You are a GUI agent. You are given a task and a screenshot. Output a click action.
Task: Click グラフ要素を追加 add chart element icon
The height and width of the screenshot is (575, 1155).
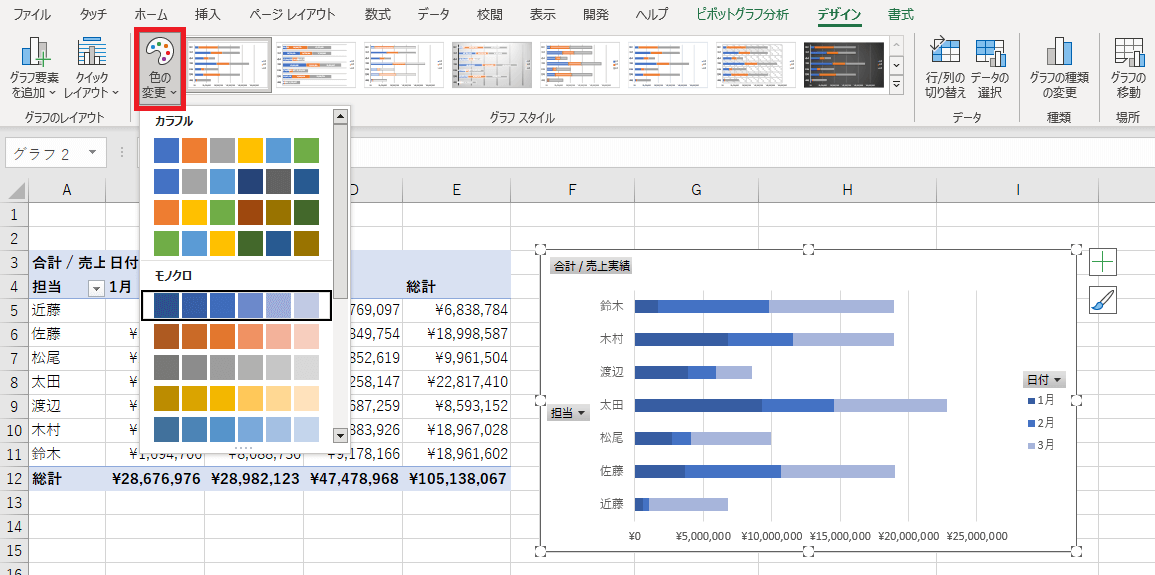34,69
